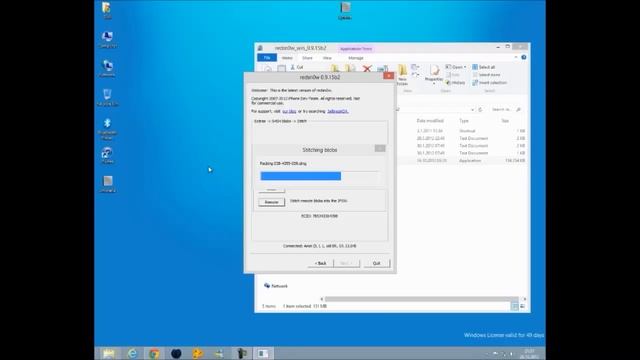Select the Application file row
Viewport: 640px width, 360px height.
(x=462, y=160)
